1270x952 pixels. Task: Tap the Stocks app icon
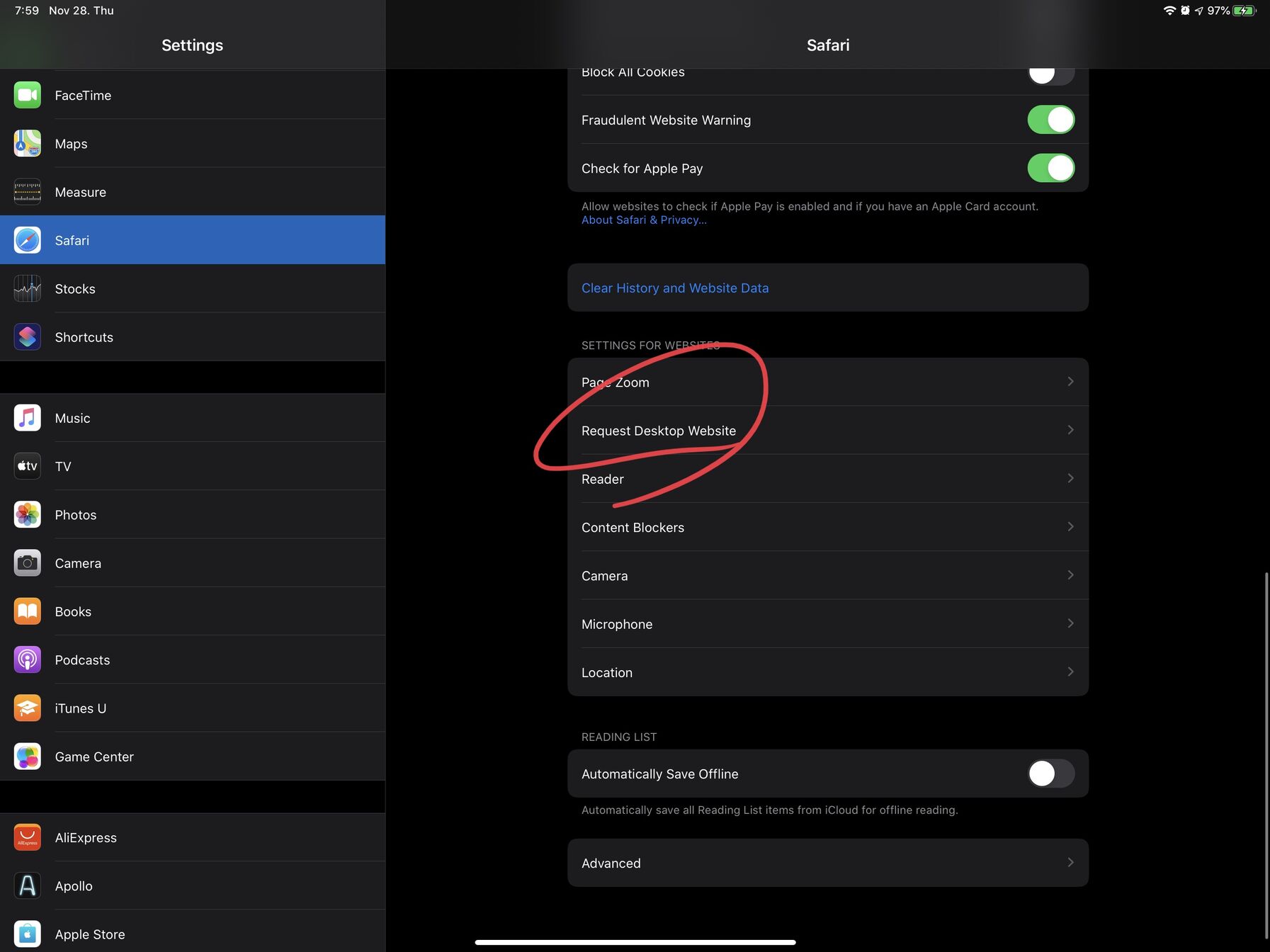28,288
